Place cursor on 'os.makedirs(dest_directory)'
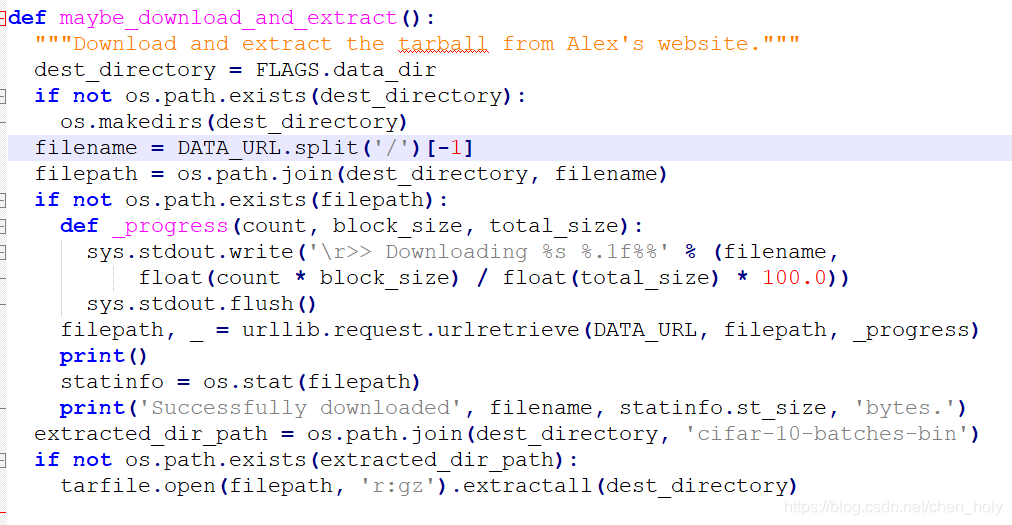Screen dimensions: 1012x525 pos(234,122)
